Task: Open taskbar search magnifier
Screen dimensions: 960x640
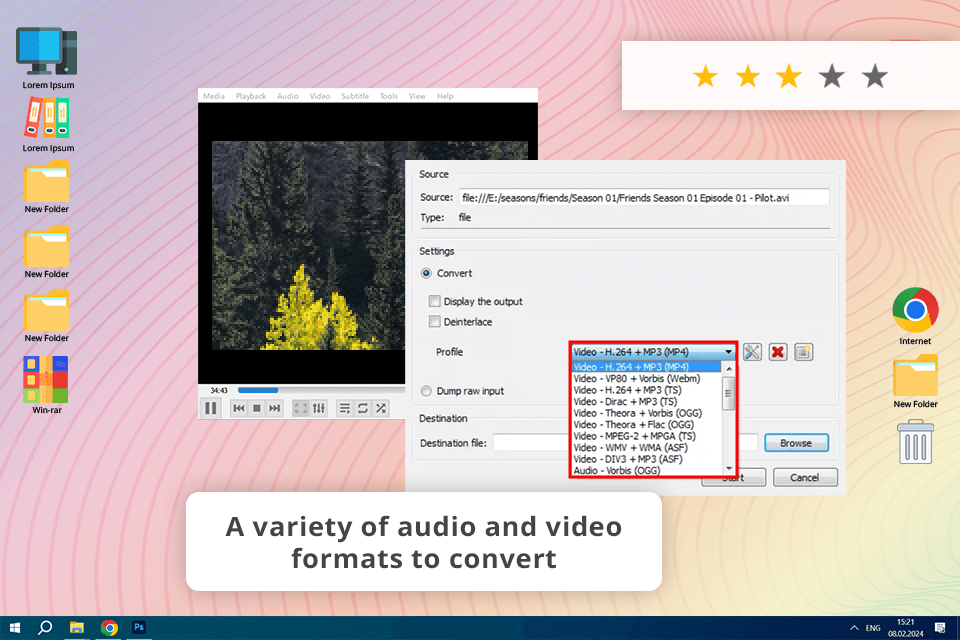Action: [45, 628]
